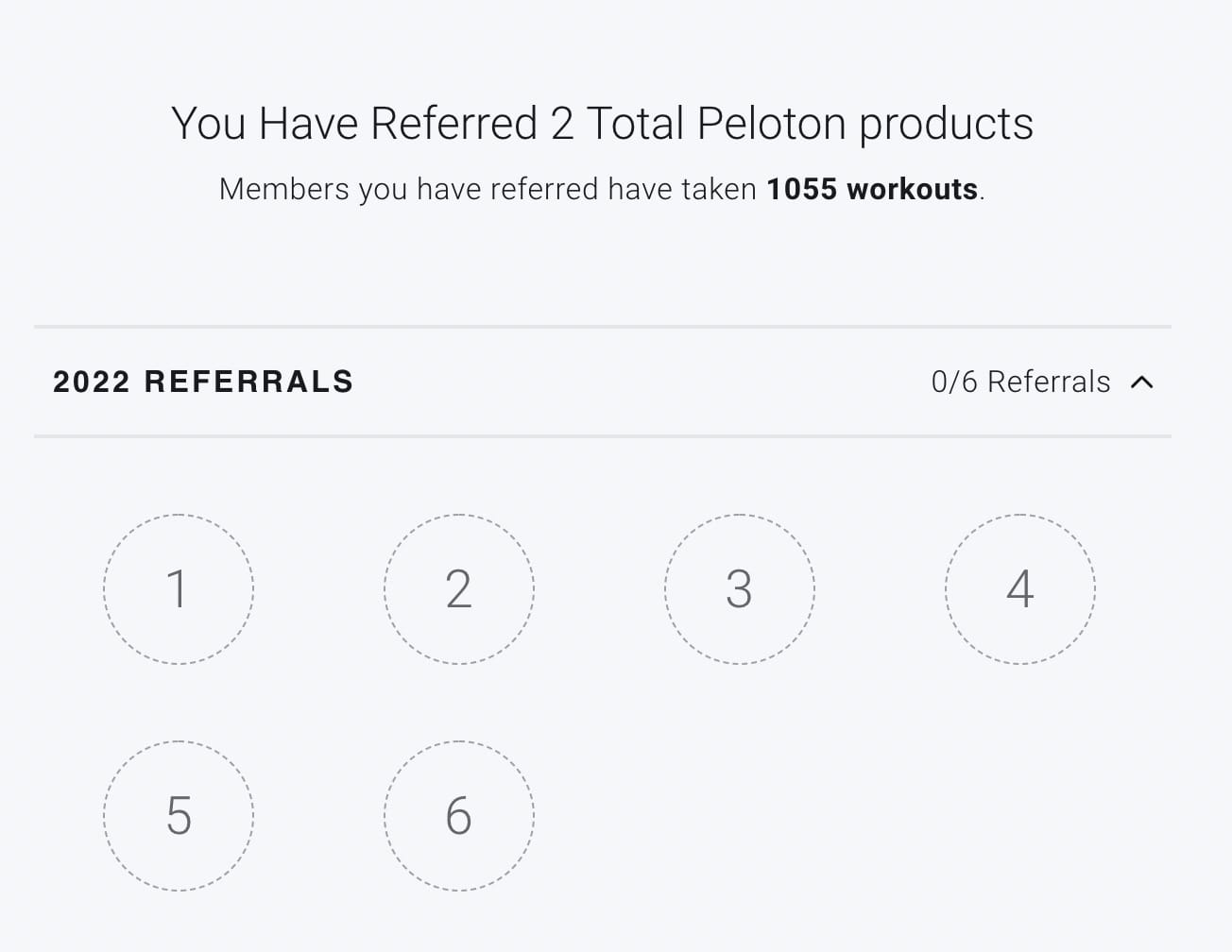Click the word products in the headline
Screen dimensions: 1232x952
click(946, 124)
